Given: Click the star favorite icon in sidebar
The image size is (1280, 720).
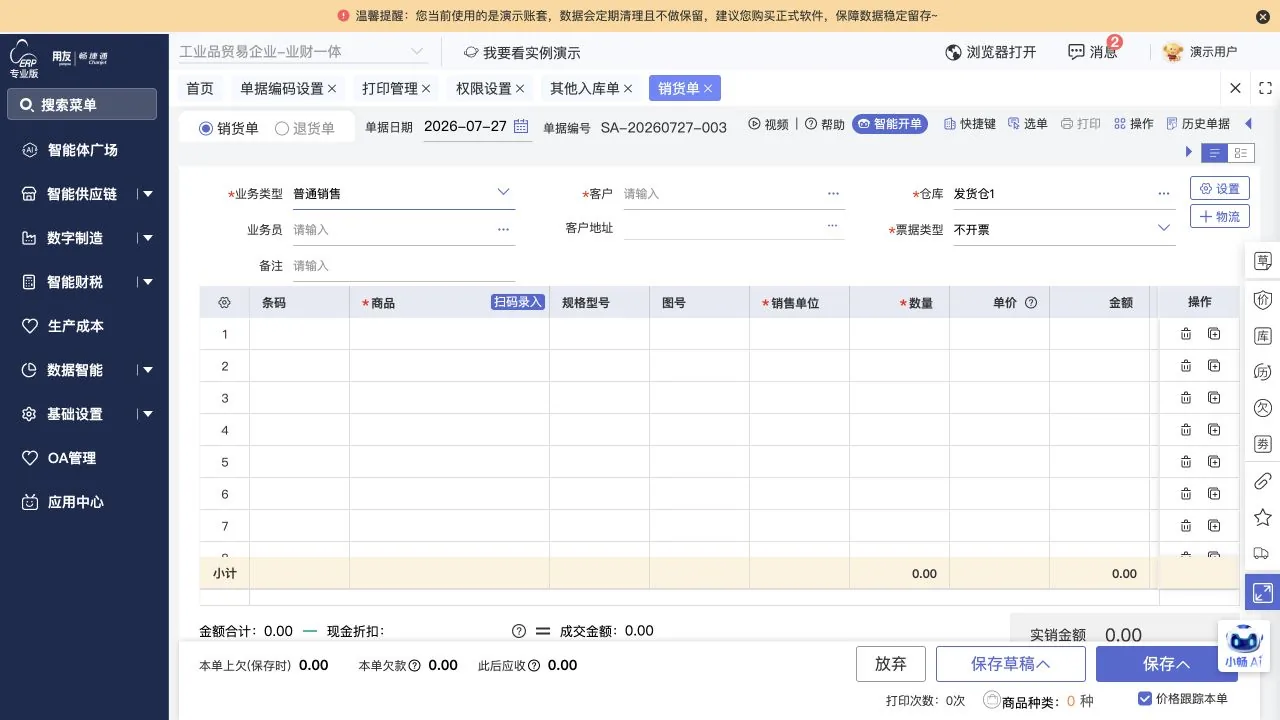Looking at the screenshot, I should pyautogui.click(x=1263, y=517).
